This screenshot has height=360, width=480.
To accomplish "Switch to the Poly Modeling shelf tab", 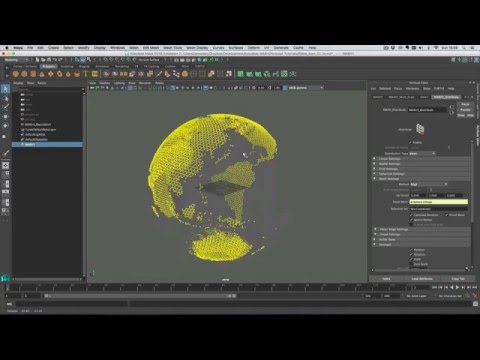I will (49, 66).
